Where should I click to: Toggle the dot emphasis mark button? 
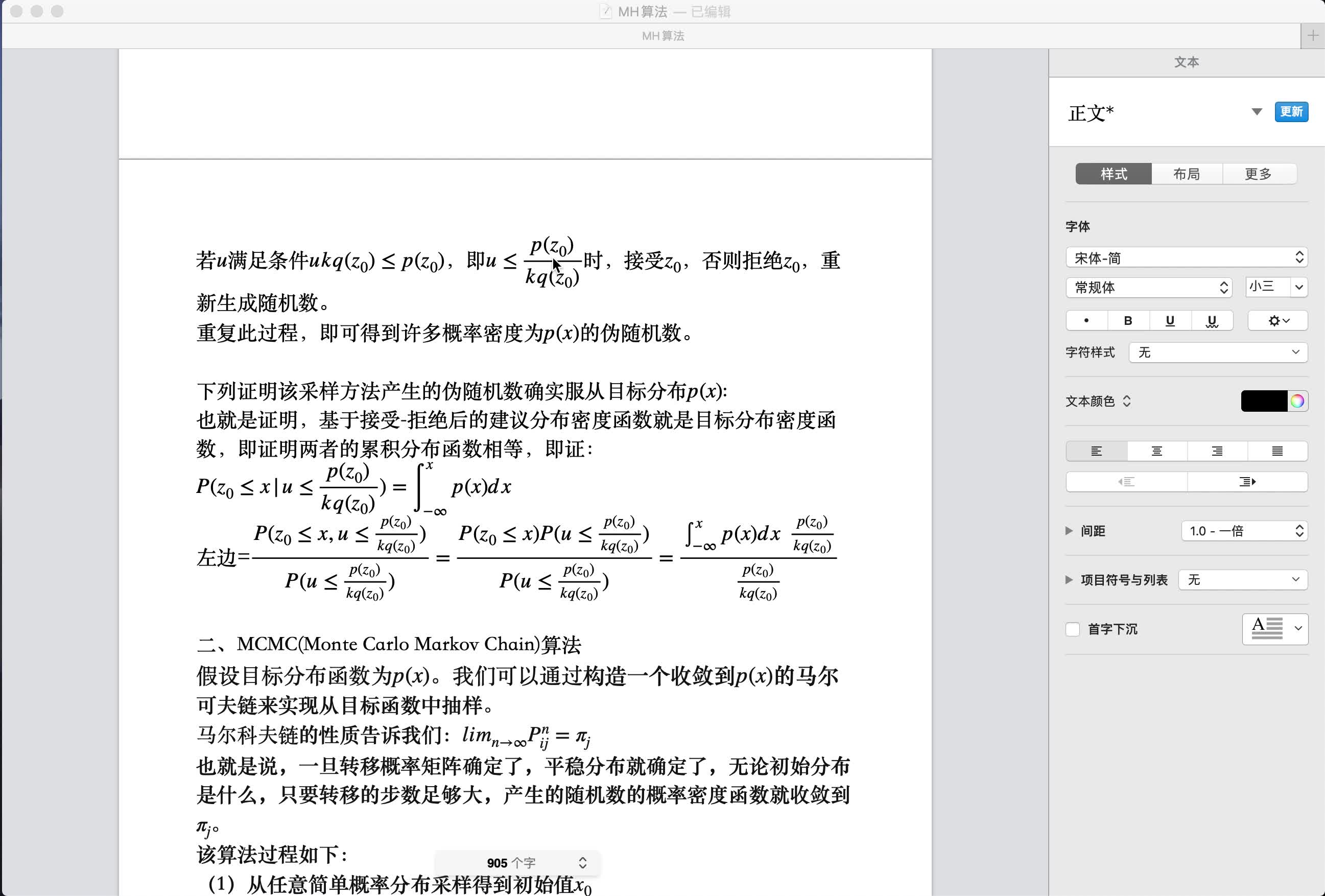tap(1086, 320)
